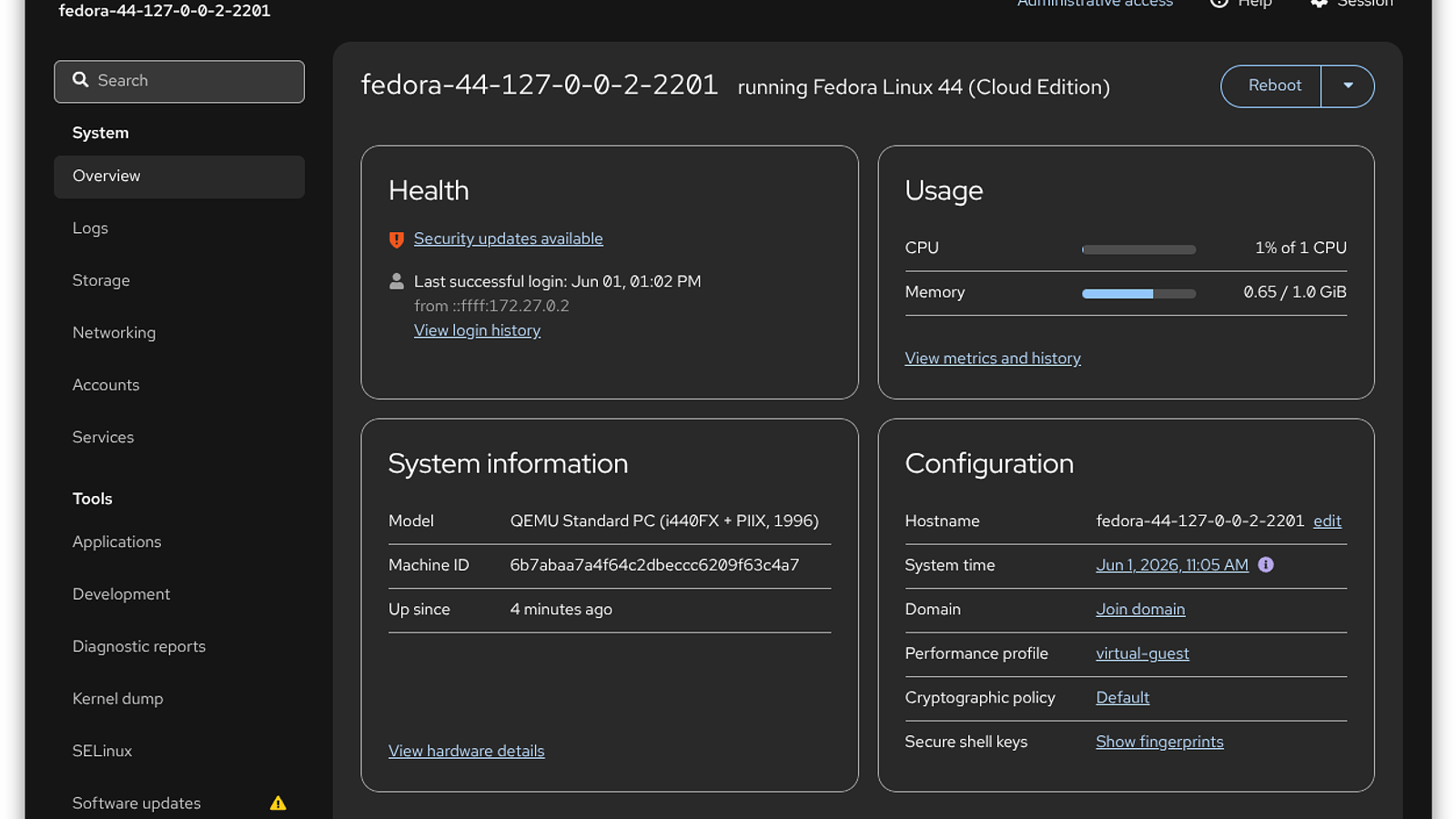Open Diagnostic reports
Viewport: 1456px width, 819px height.
pyautogui.click(x=179, y=647)
